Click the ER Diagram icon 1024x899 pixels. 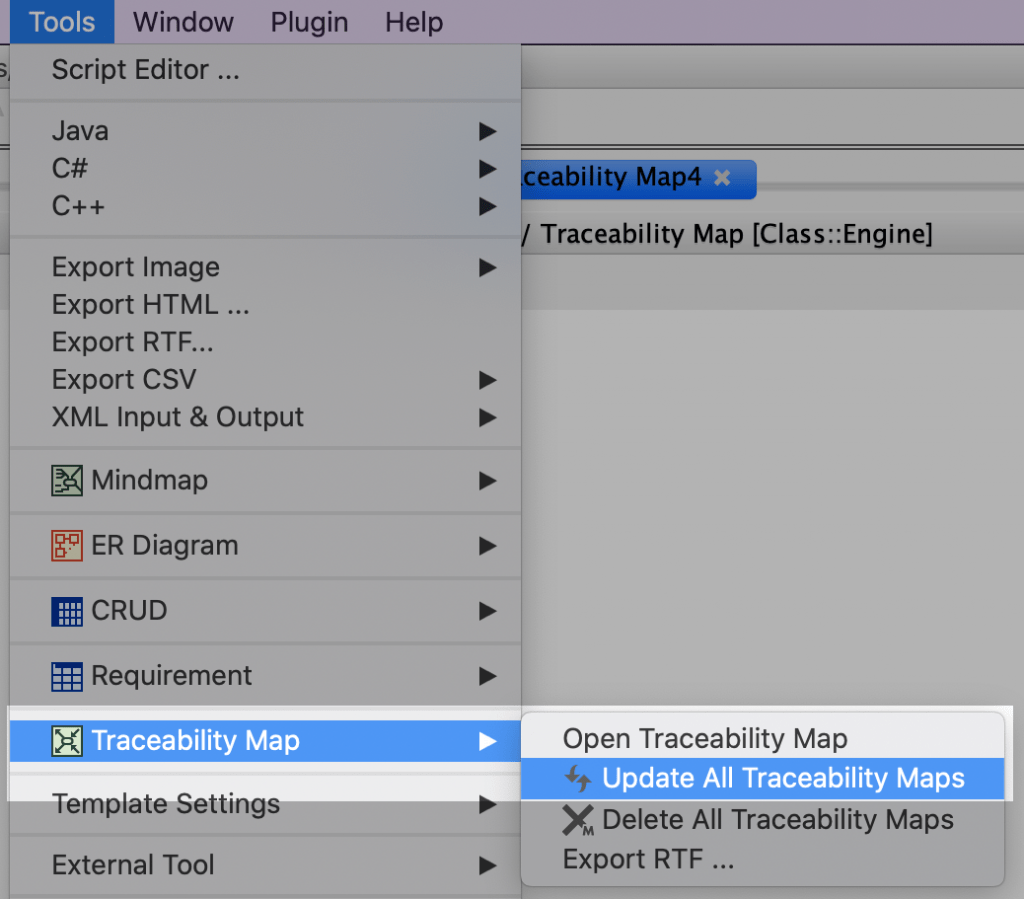click(67, 546)
